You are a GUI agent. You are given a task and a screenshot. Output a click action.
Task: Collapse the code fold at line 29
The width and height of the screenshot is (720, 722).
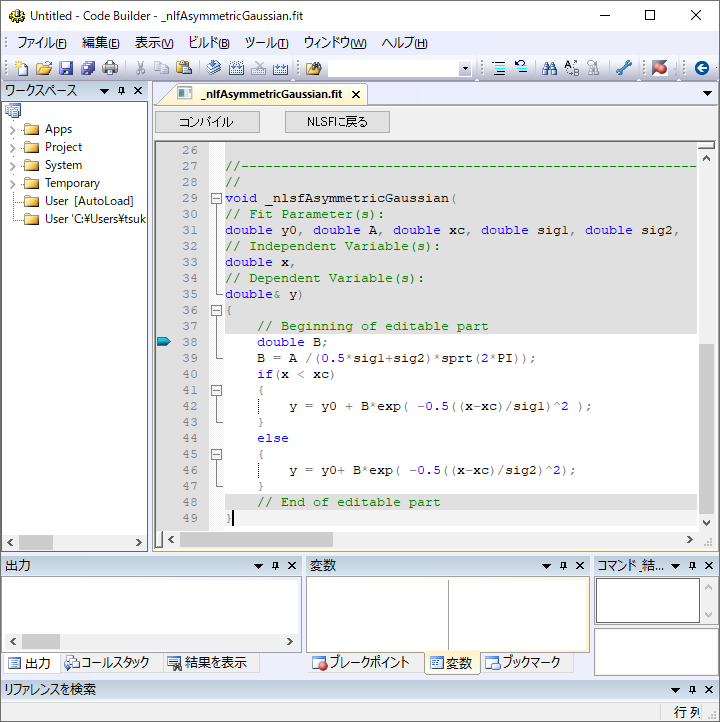[216, 198]
